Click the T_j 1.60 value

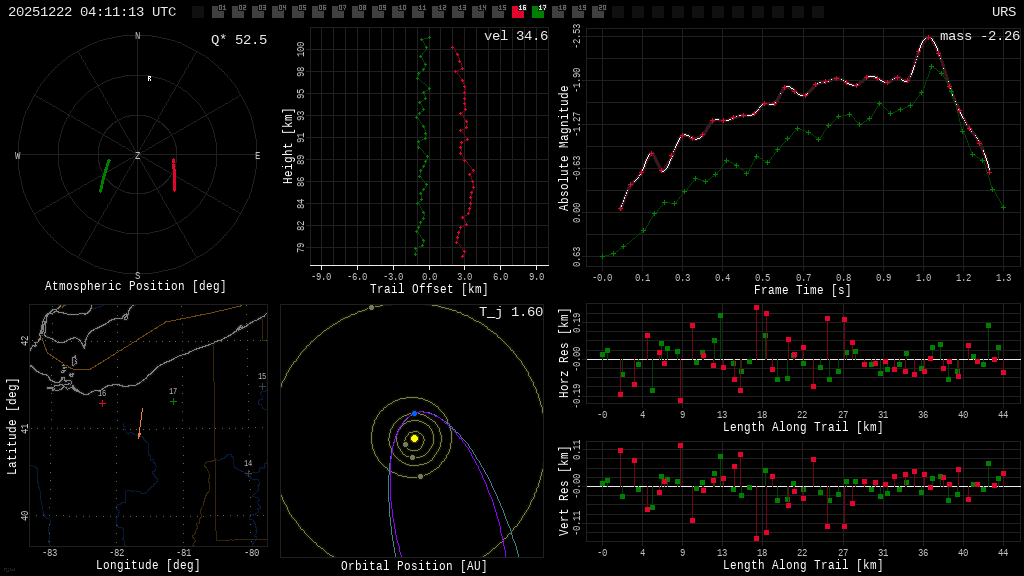click(x=511, y=312)
